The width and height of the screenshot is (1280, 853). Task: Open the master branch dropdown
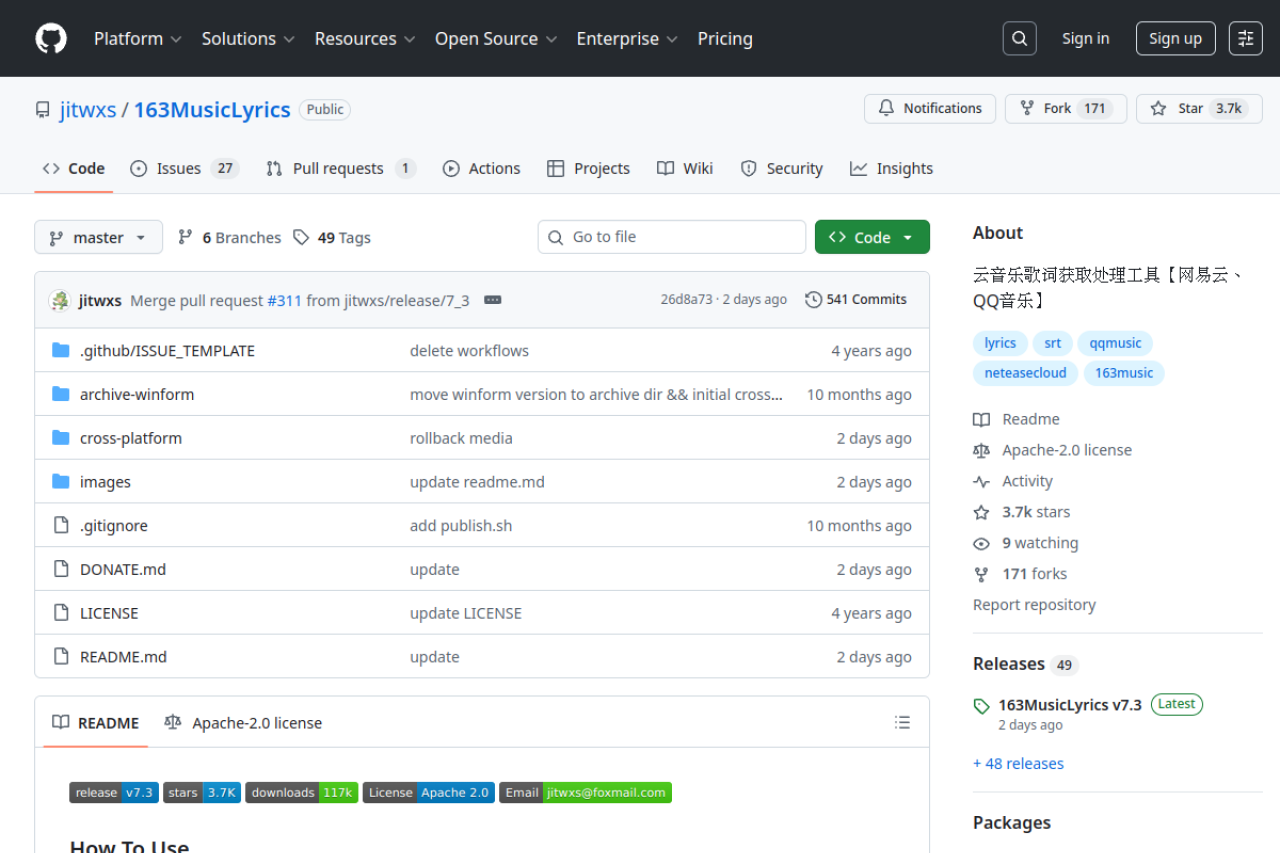pyautogui.click(x=98, y=237)
